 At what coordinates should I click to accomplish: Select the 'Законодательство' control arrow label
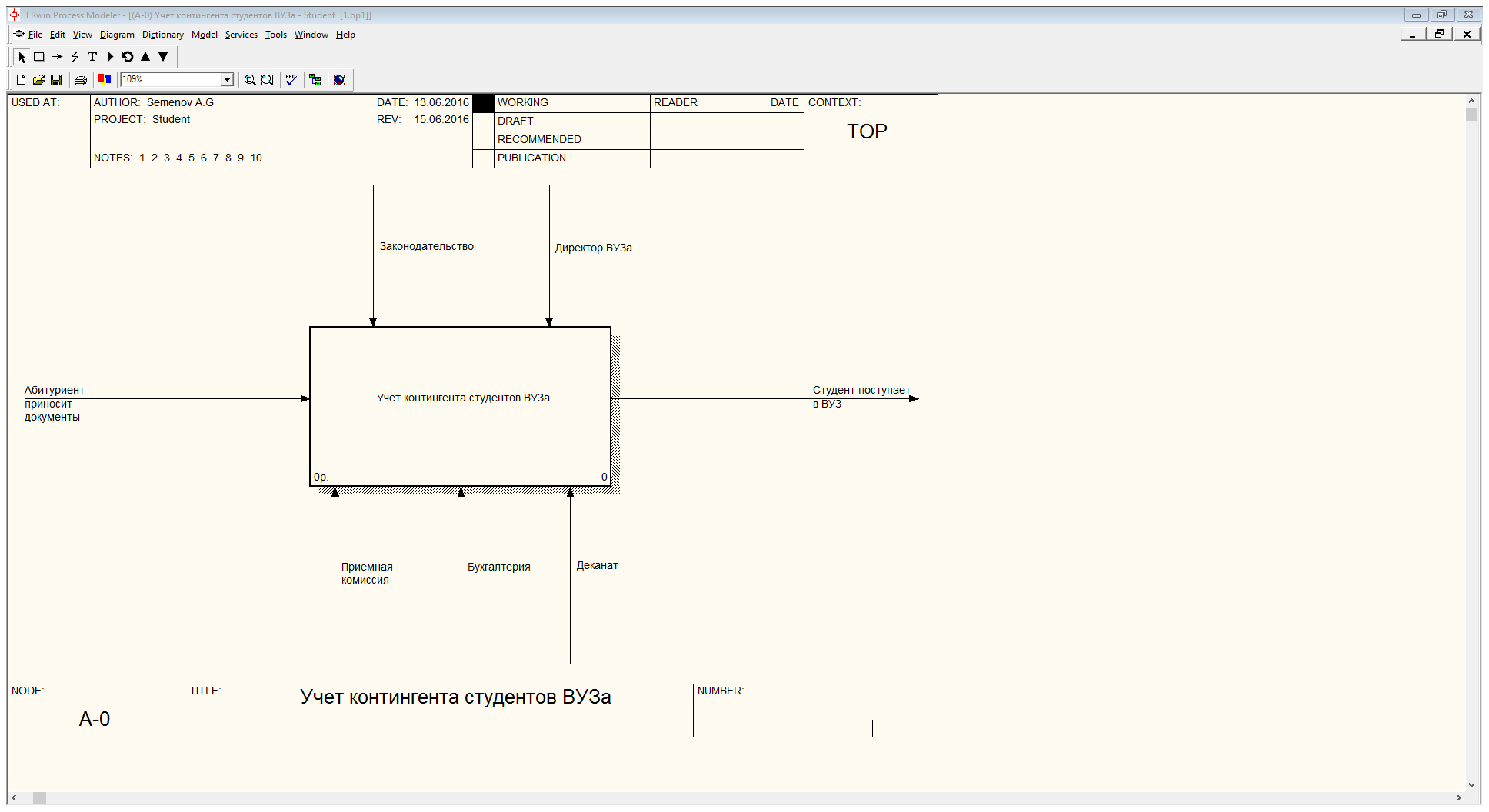427,246
